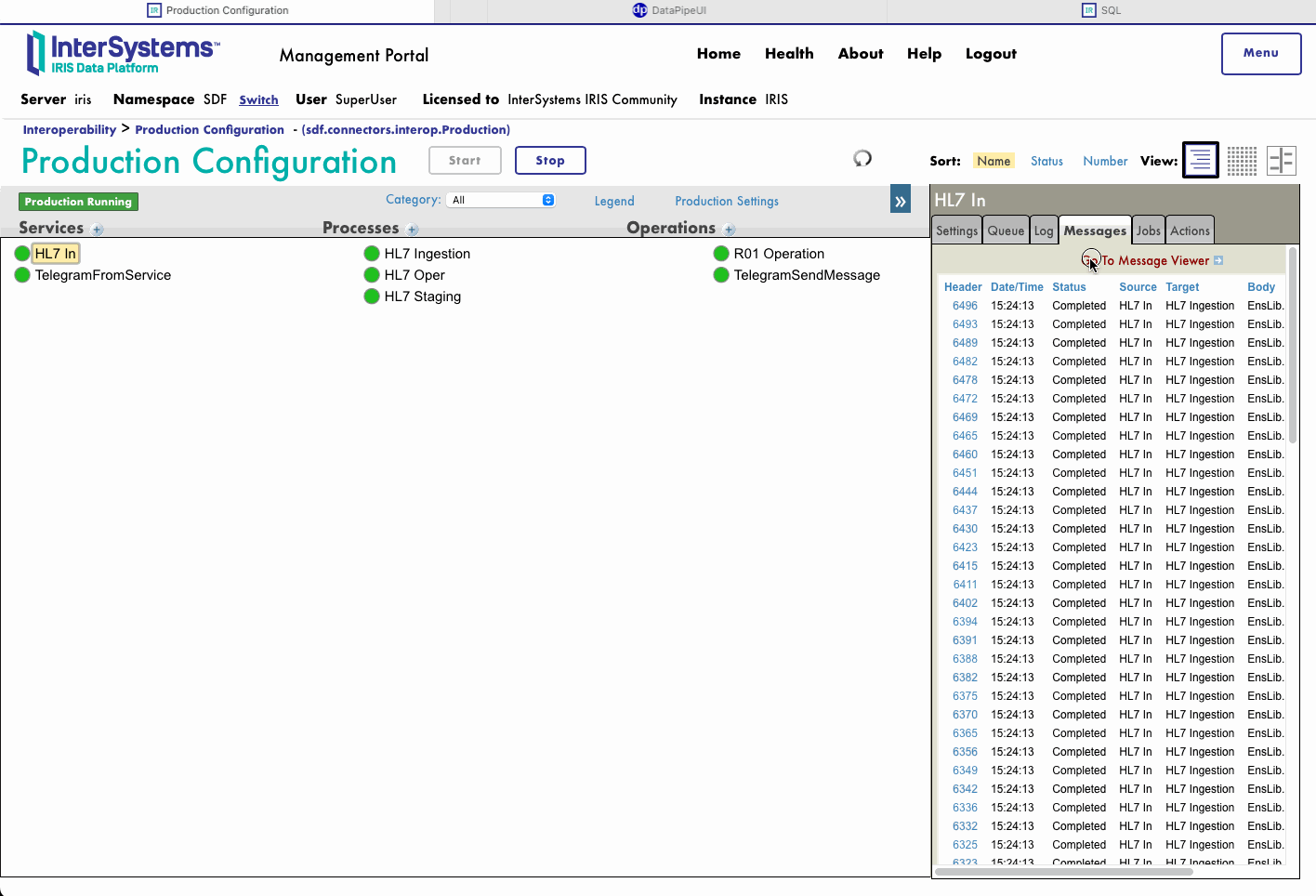Click the green status dot for HL7 Ingestion
1316x896 pixels.
(x=372, y=254)
